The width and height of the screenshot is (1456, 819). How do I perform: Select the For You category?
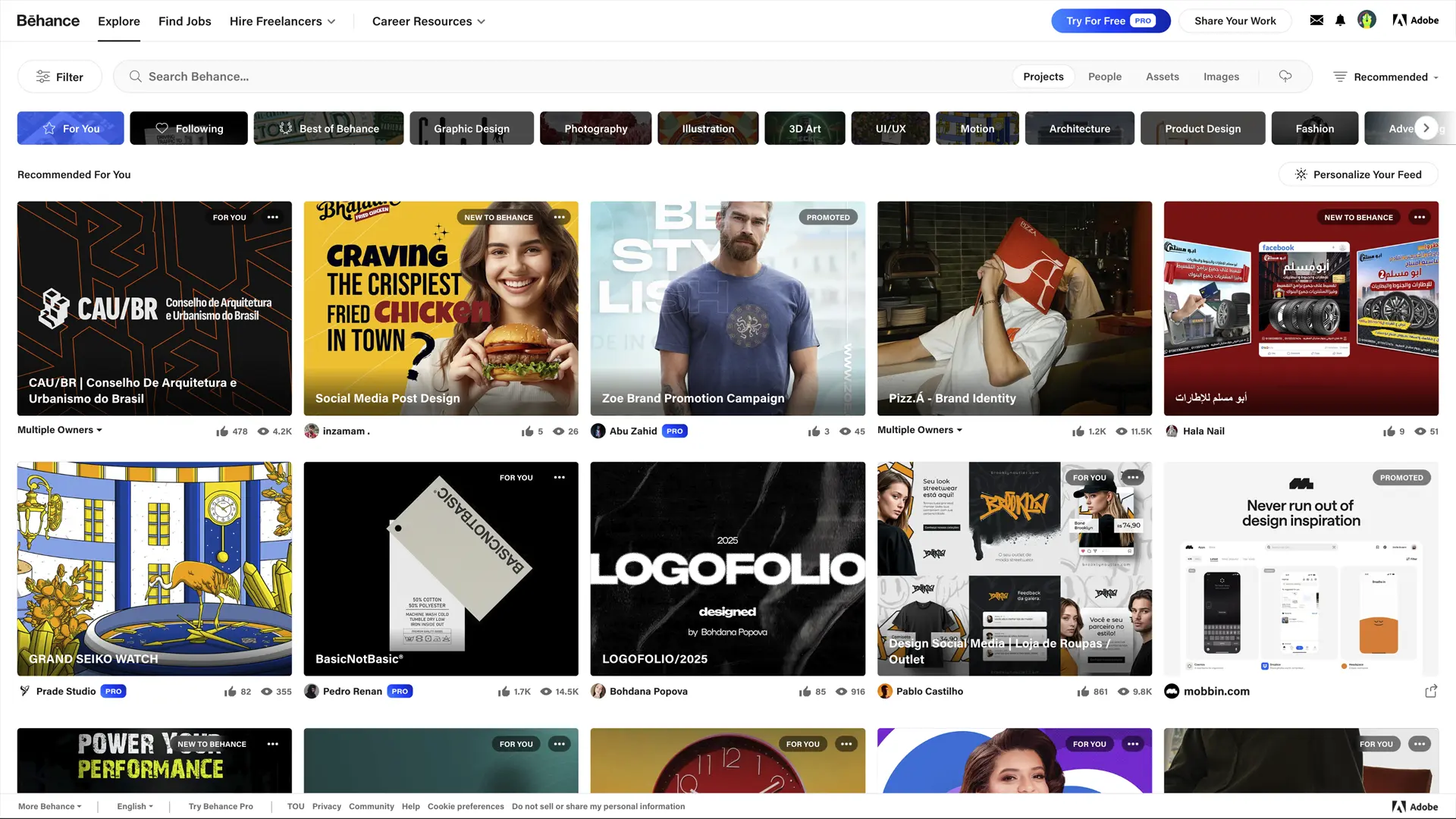click(71, 128)
